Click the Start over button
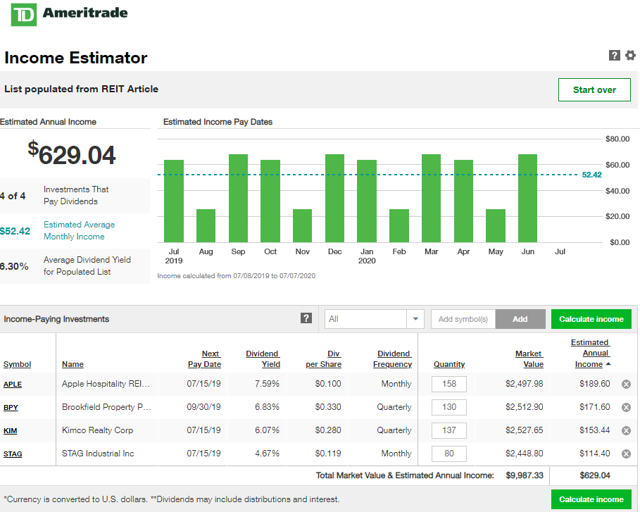Viewport: 640px width, 512px height. coord(594,90)
